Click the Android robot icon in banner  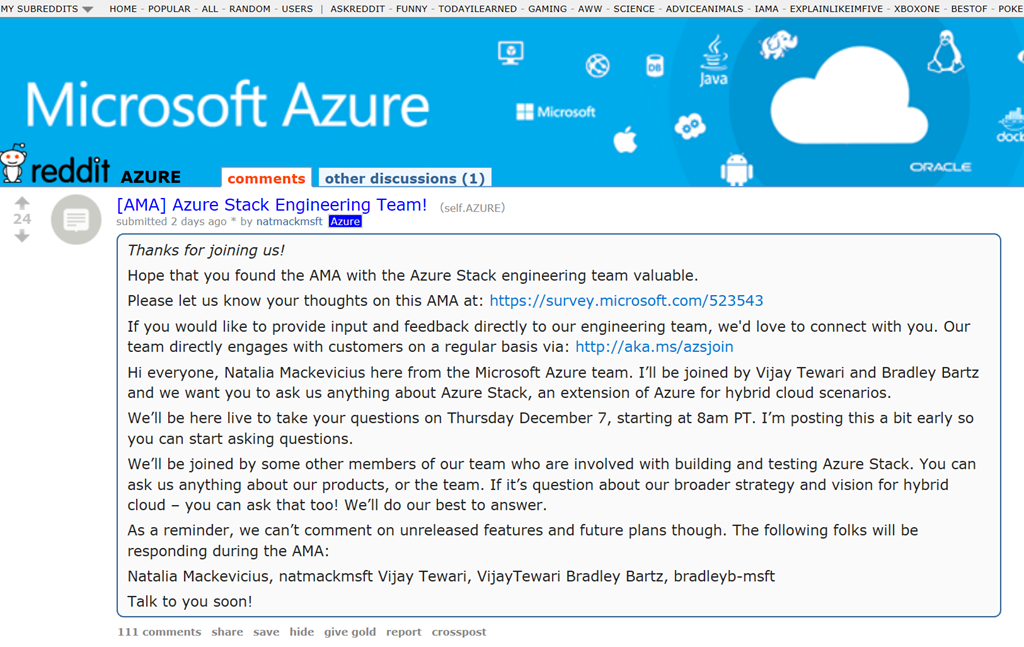736,169
